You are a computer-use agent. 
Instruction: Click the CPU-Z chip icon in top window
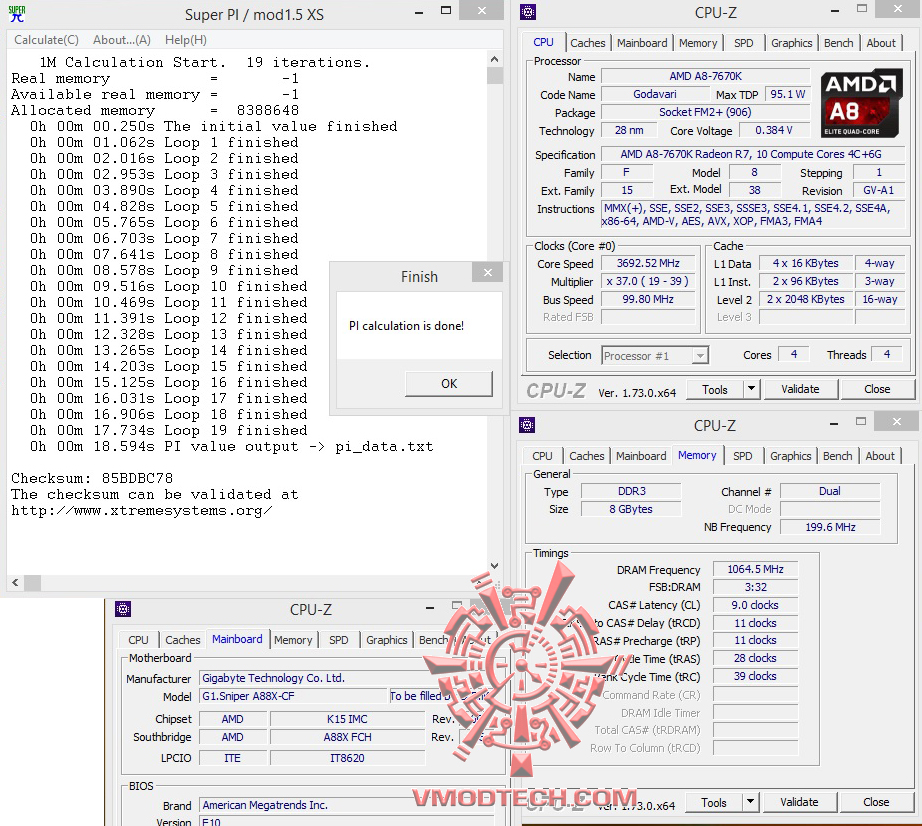(528, 12)
